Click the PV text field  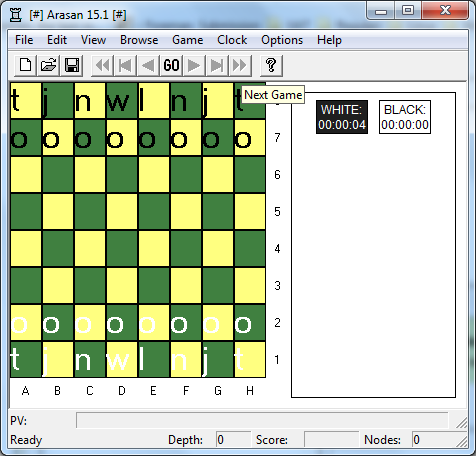[262, 420]
